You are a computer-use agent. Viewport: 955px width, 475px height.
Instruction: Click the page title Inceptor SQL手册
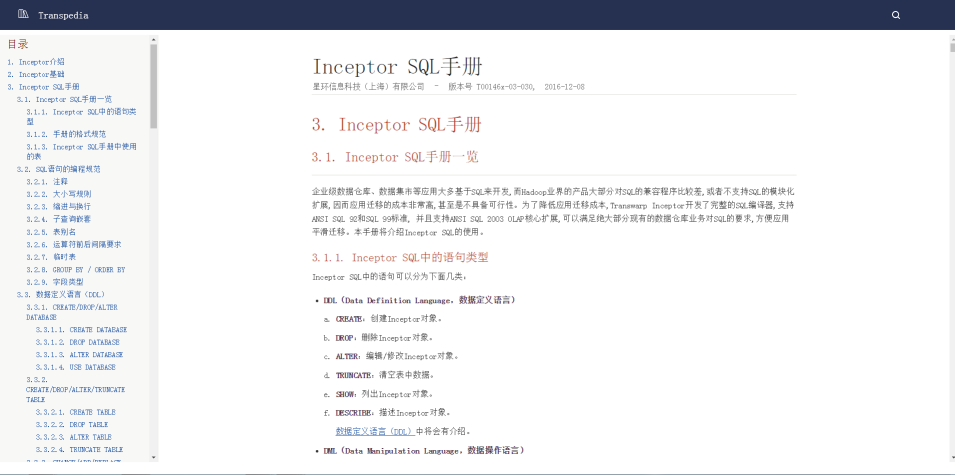point(398,66)
